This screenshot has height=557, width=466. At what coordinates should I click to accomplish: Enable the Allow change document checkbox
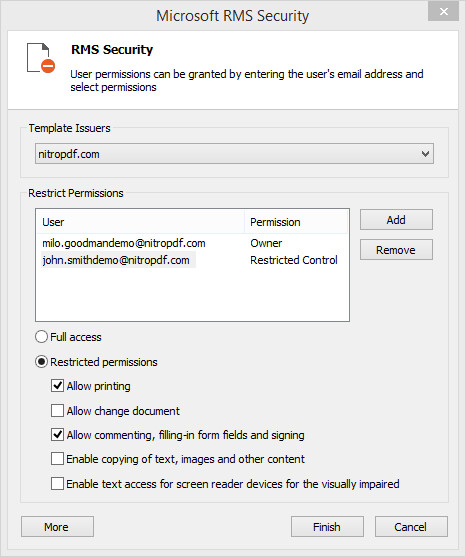point(58,411)
